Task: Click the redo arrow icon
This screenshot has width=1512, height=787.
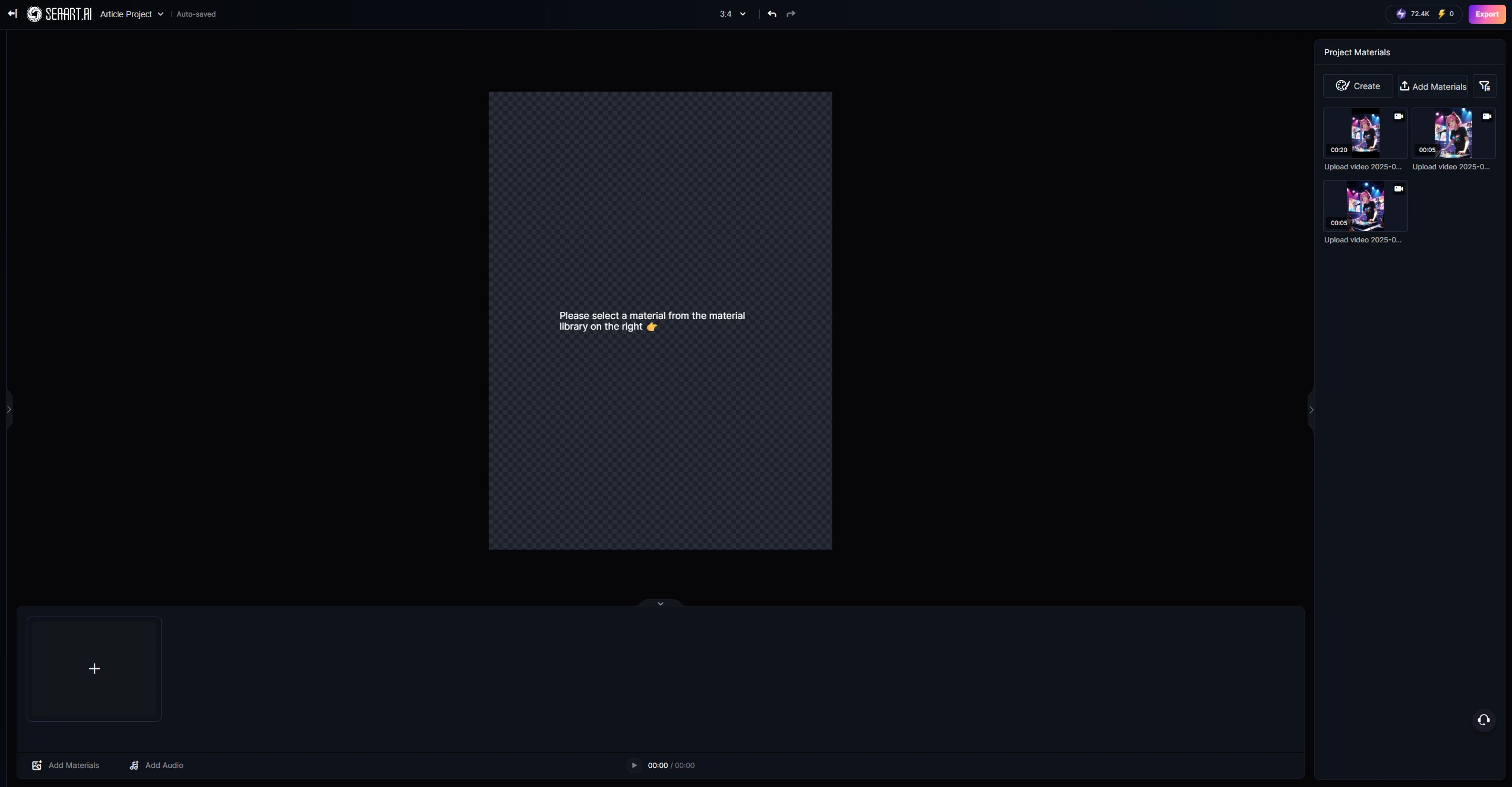Action: click(x=791, y=14)
